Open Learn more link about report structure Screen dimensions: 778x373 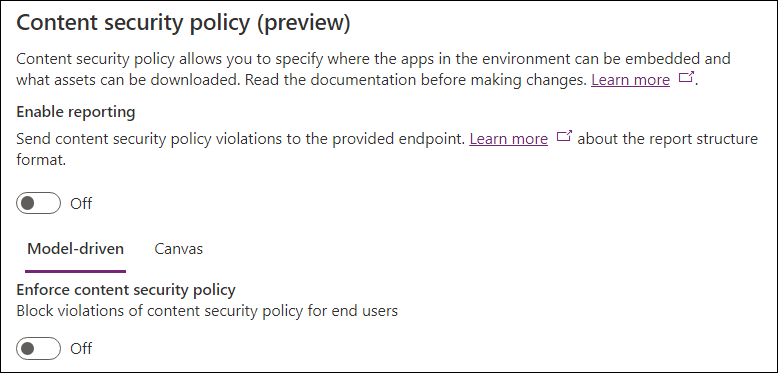[509, 138]
